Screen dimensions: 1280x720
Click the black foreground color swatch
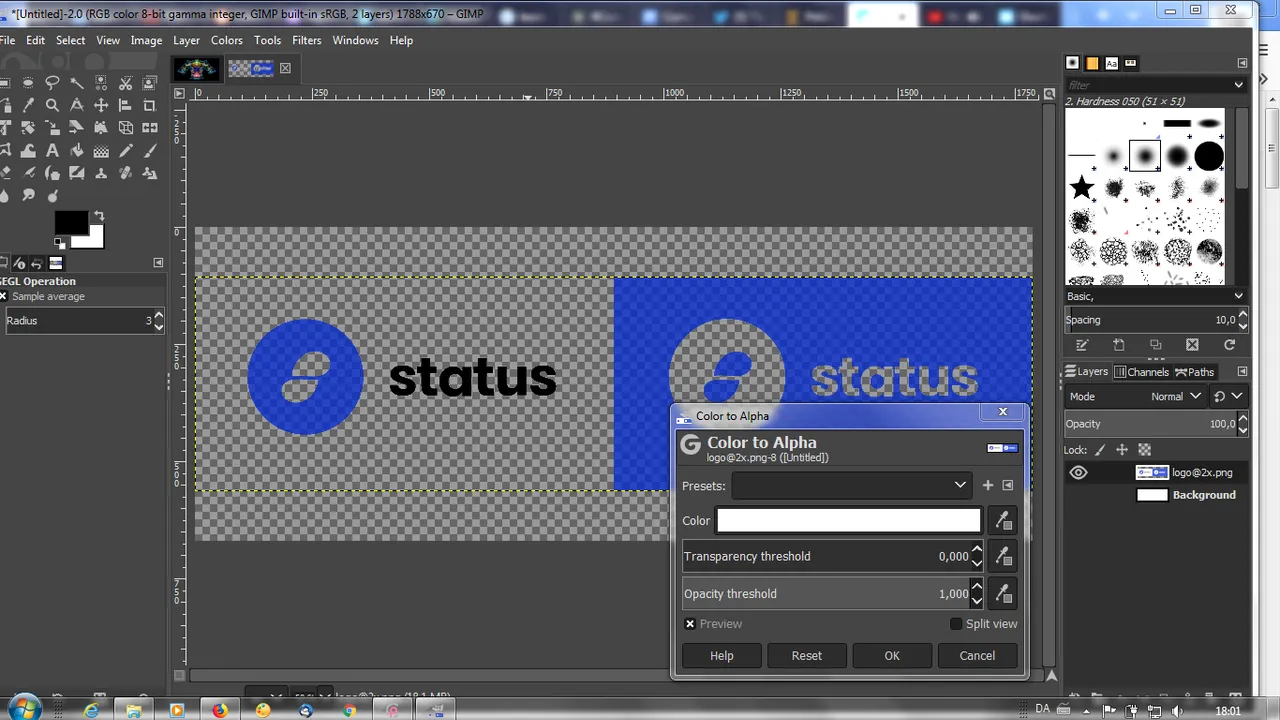point(70,223)
